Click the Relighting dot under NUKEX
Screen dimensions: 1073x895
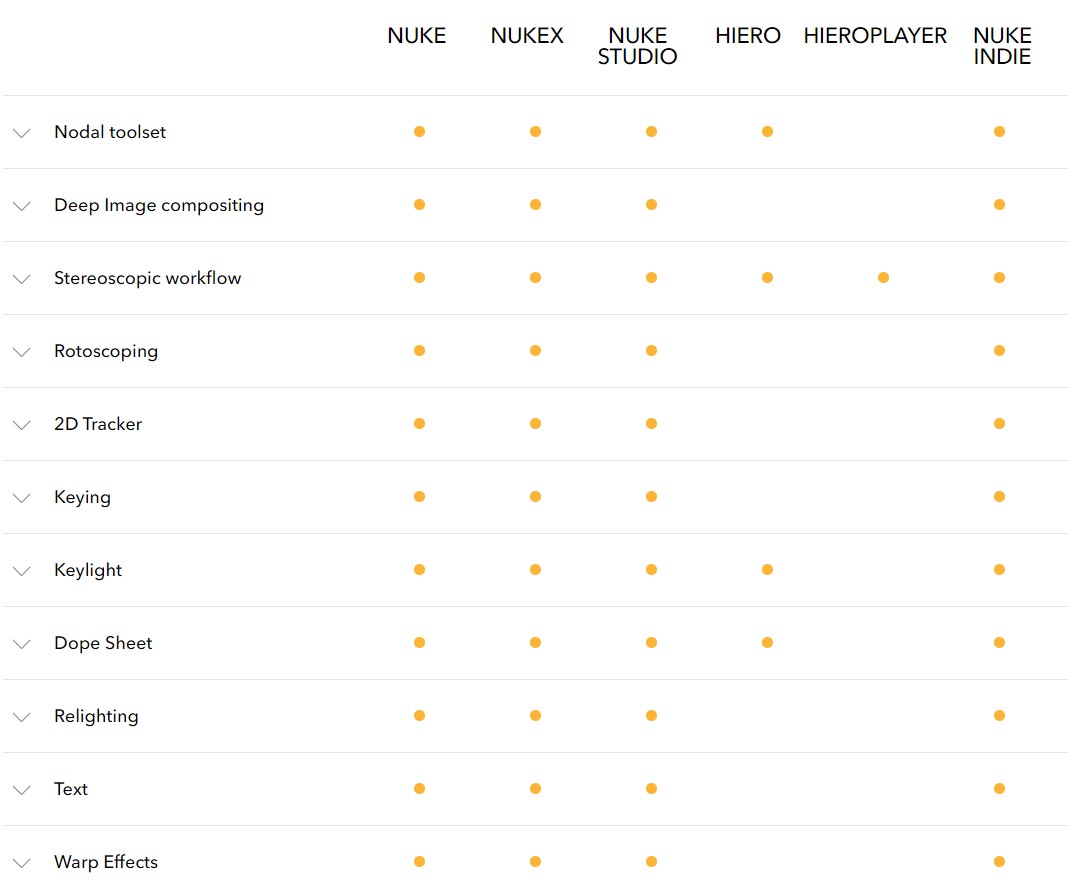535,715
